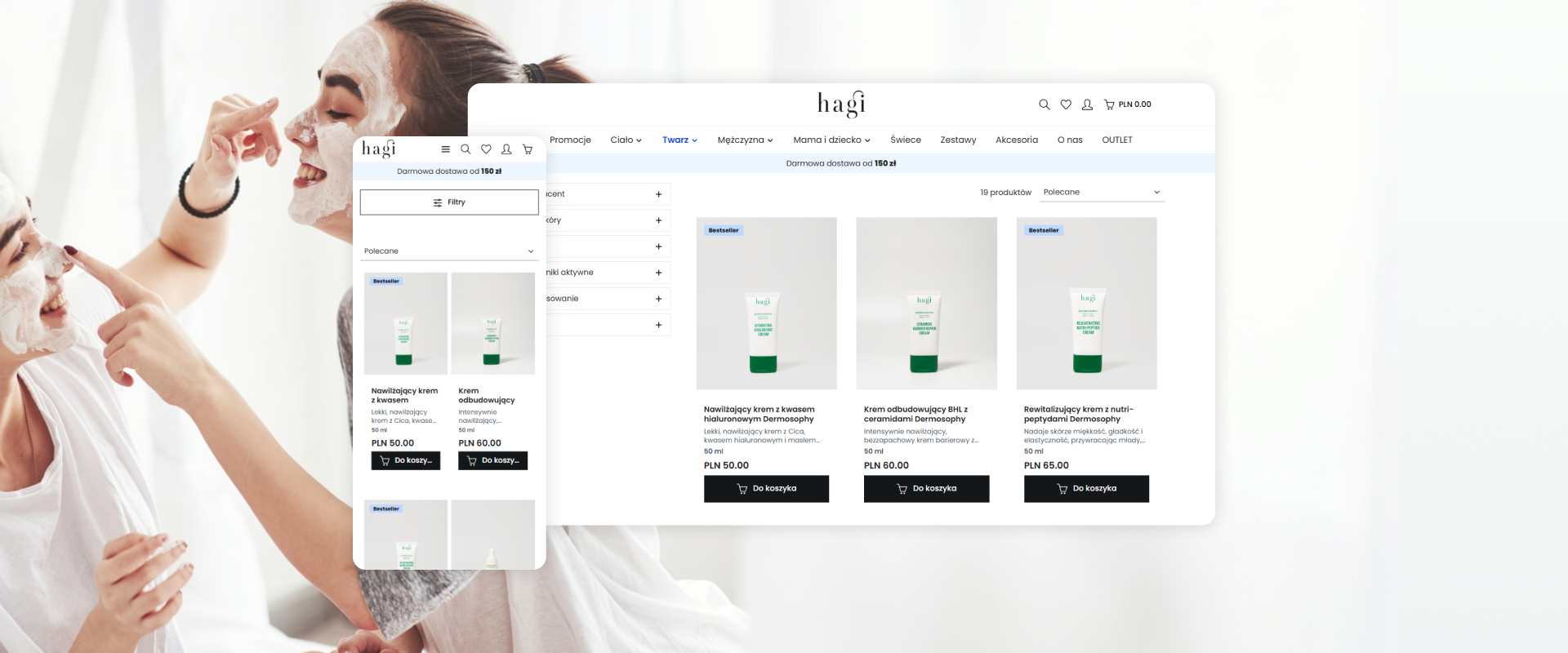Open the mobile Filtry button
The width and height of the screenshot is (1568, 653).
[449, 202]
